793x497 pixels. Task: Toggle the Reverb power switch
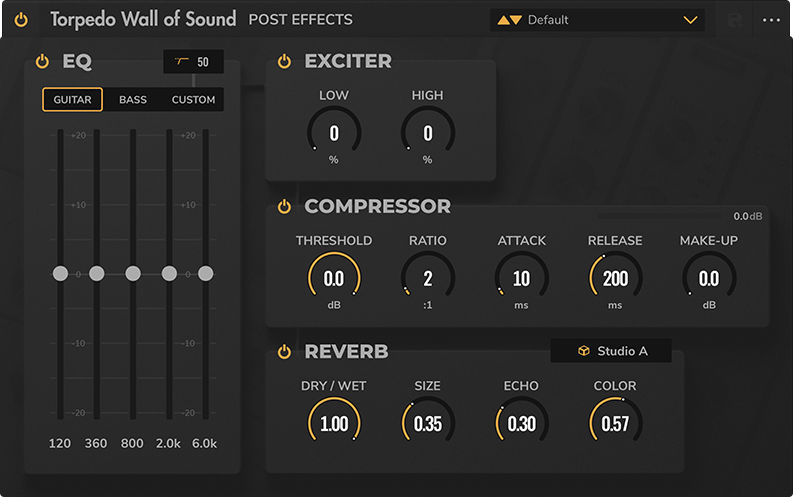click(x=284, y=352)
